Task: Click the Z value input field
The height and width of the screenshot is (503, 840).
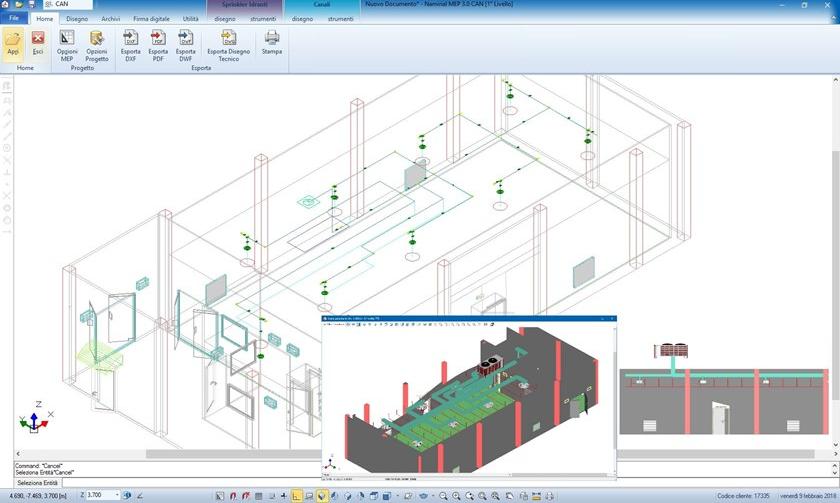Action: coord(100,495)
